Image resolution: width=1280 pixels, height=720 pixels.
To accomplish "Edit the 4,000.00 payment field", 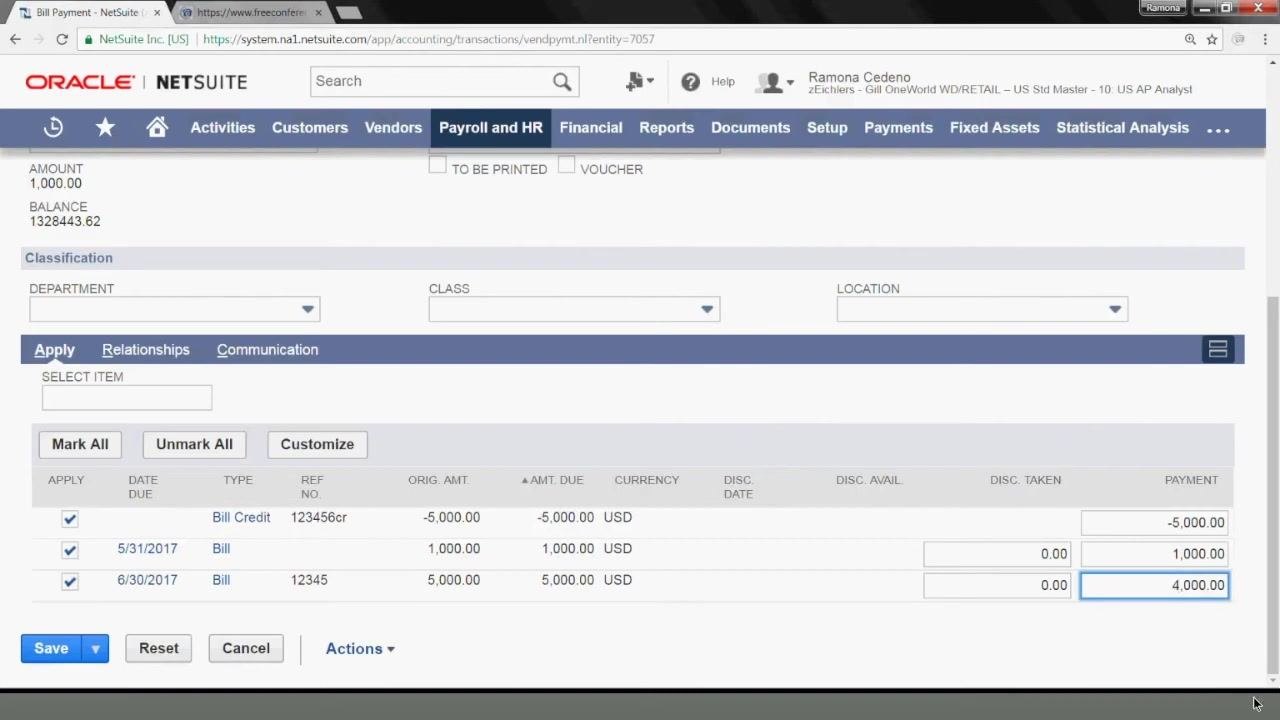I will click(x=1155, y=585).
